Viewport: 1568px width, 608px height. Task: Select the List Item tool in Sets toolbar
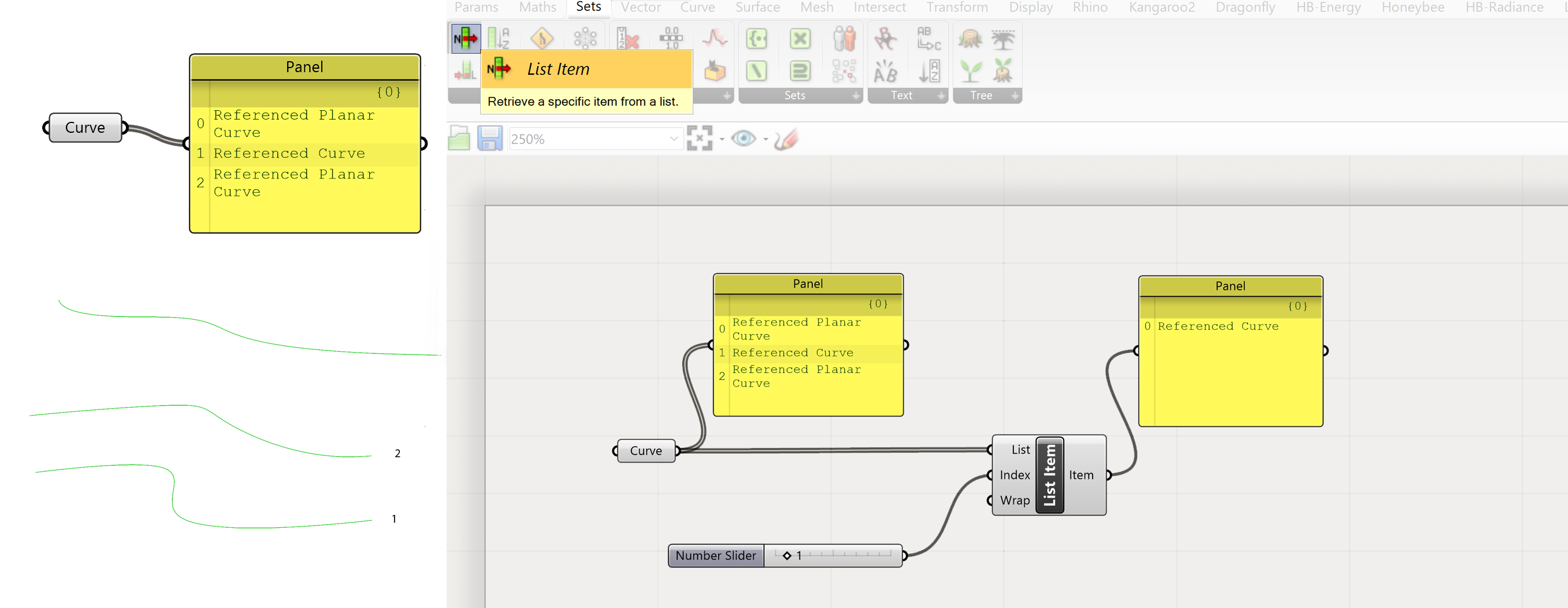466,38
